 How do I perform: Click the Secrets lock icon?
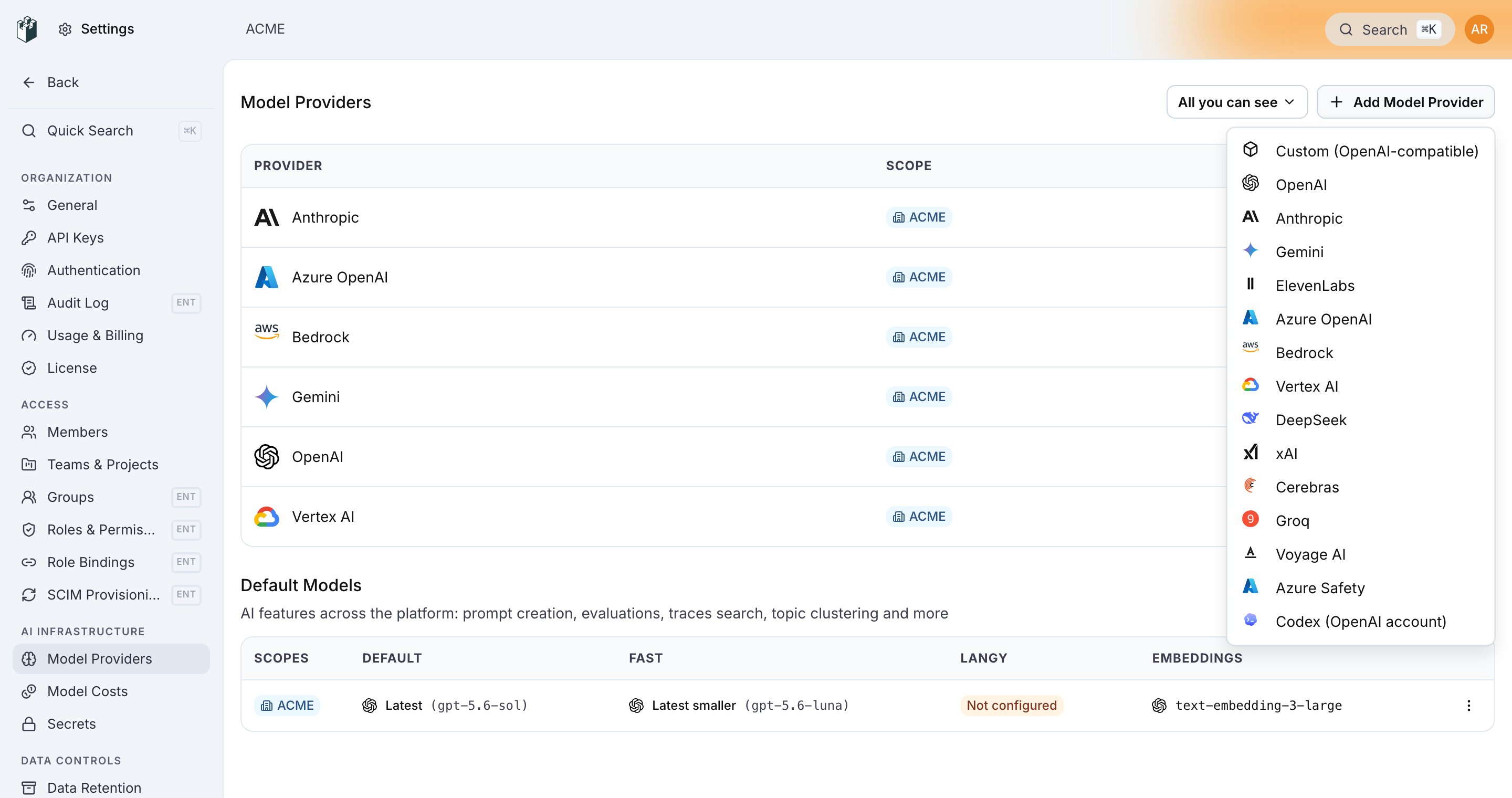(29, 724)
